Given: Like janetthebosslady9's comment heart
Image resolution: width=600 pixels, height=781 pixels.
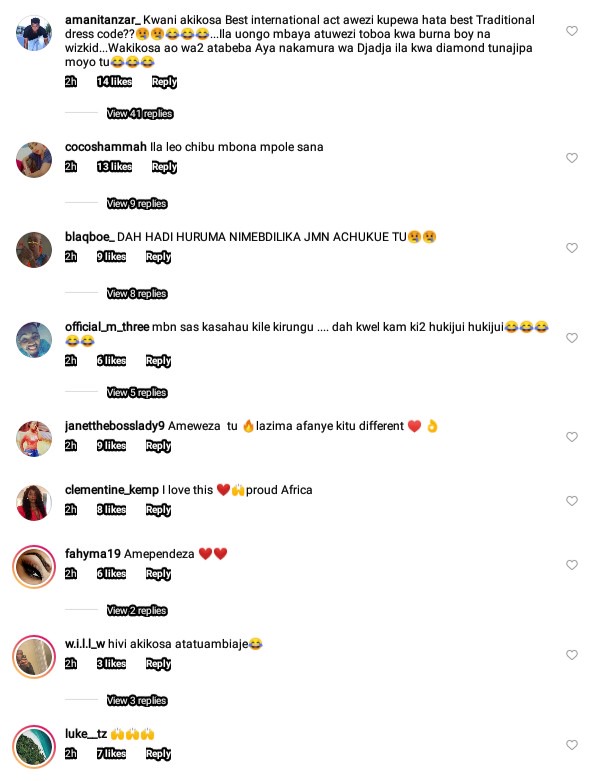Looking at the screenshot, I should click(x=572, y=437).
